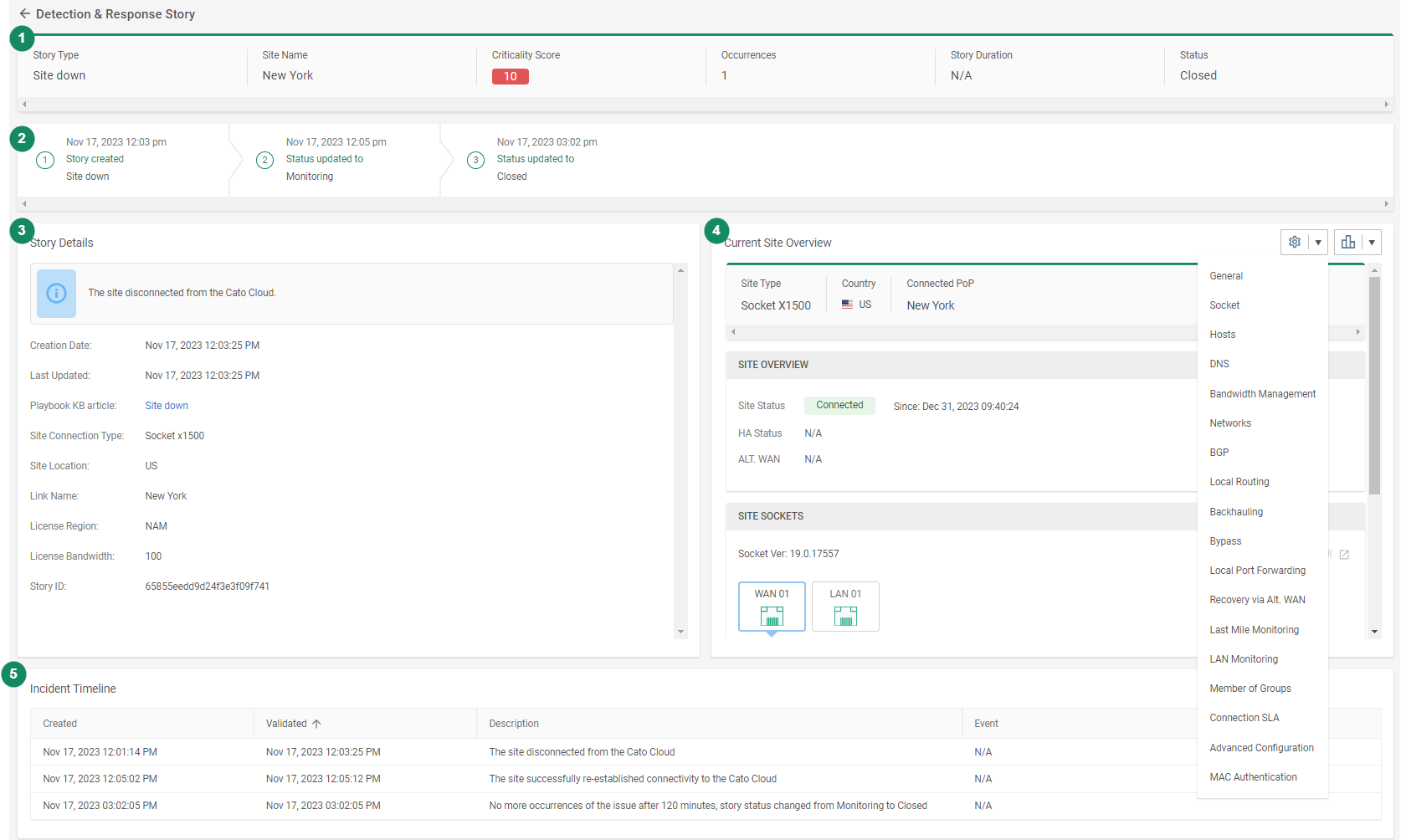
Task: Select timeline step 1 Story created
Action: [x=45, y=160]
